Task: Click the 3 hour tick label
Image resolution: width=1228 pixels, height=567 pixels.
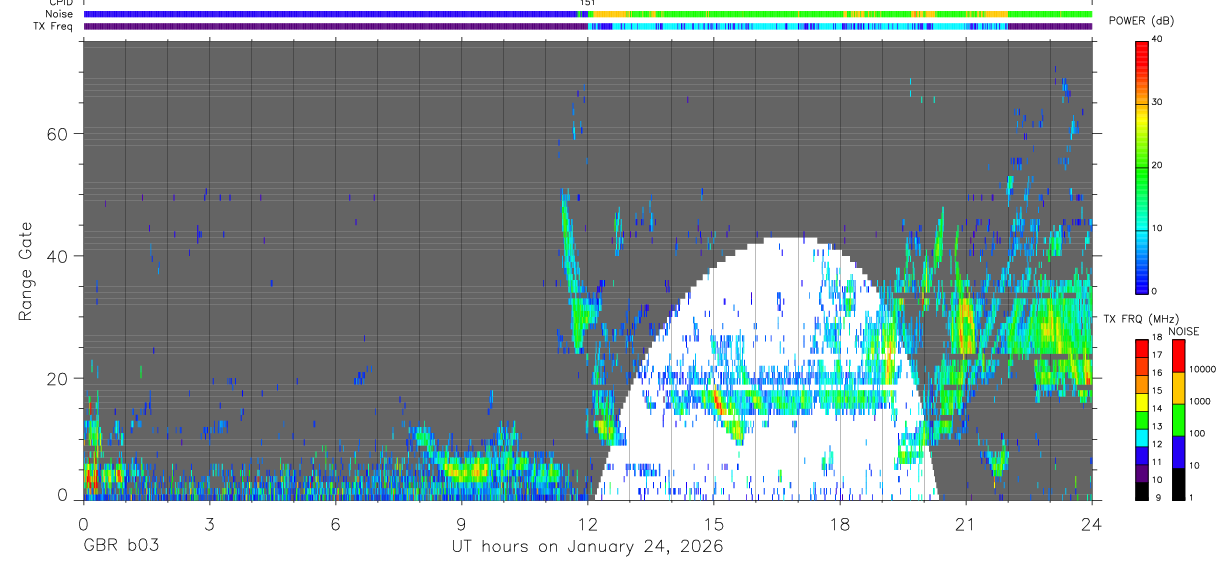Action: pos(210,523)
